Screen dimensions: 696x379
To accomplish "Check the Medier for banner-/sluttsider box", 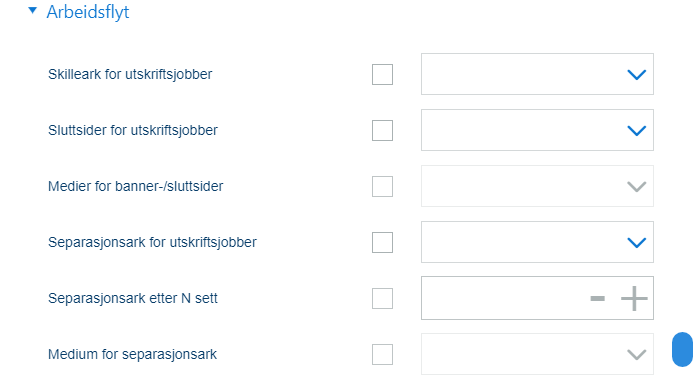I will (382, 186).
